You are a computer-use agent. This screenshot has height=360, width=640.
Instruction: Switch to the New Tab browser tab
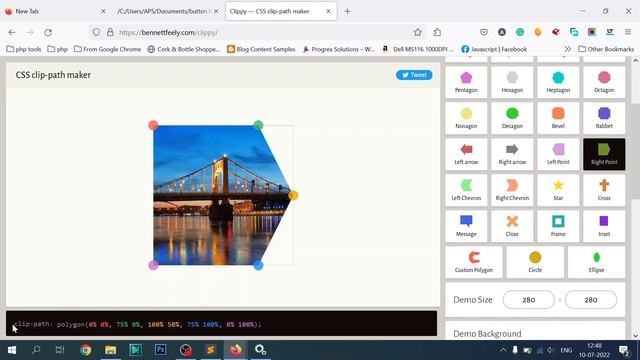tap(56, 11)
